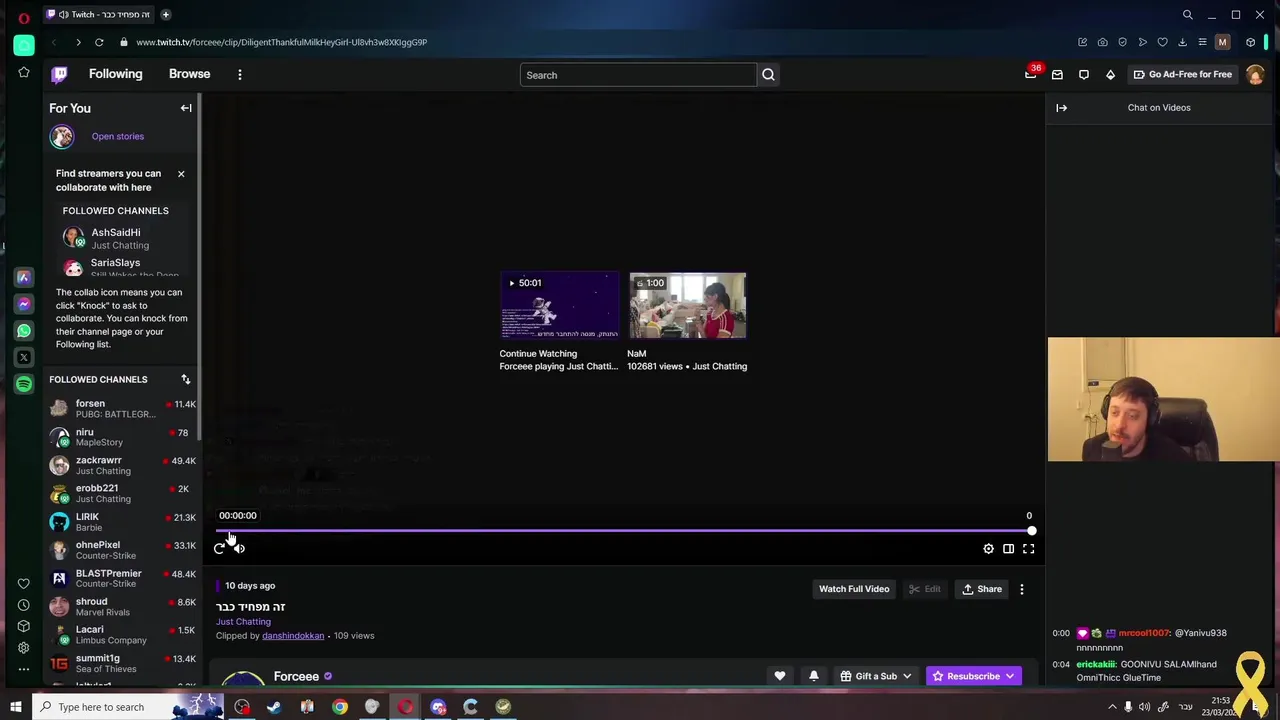Open Continue Watching Forceee thumbnail
Image resolution: width=1280 pixels, height=720 pixels.
(559, 305)
